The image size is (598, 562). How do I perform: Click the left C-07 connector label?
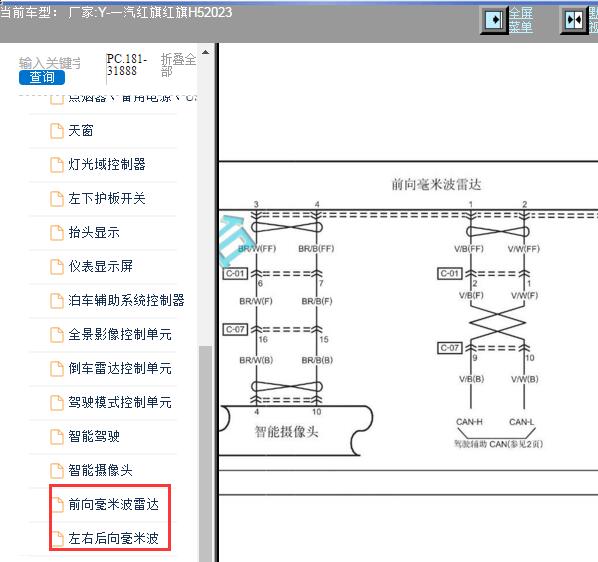pos(235,329)
